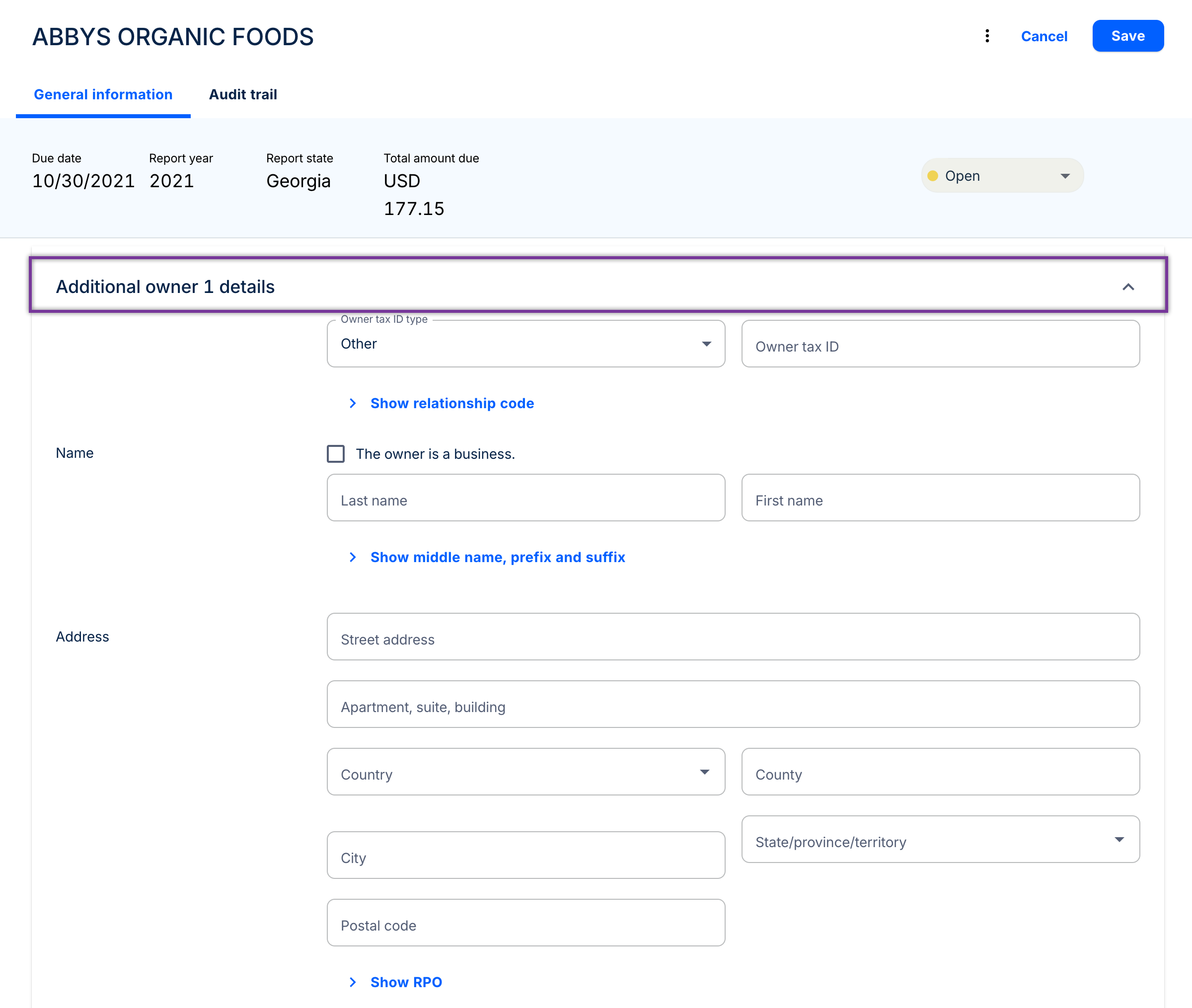Click the Postal code input
Viewport: 1192px width, 1008px height.
[525, 923]
